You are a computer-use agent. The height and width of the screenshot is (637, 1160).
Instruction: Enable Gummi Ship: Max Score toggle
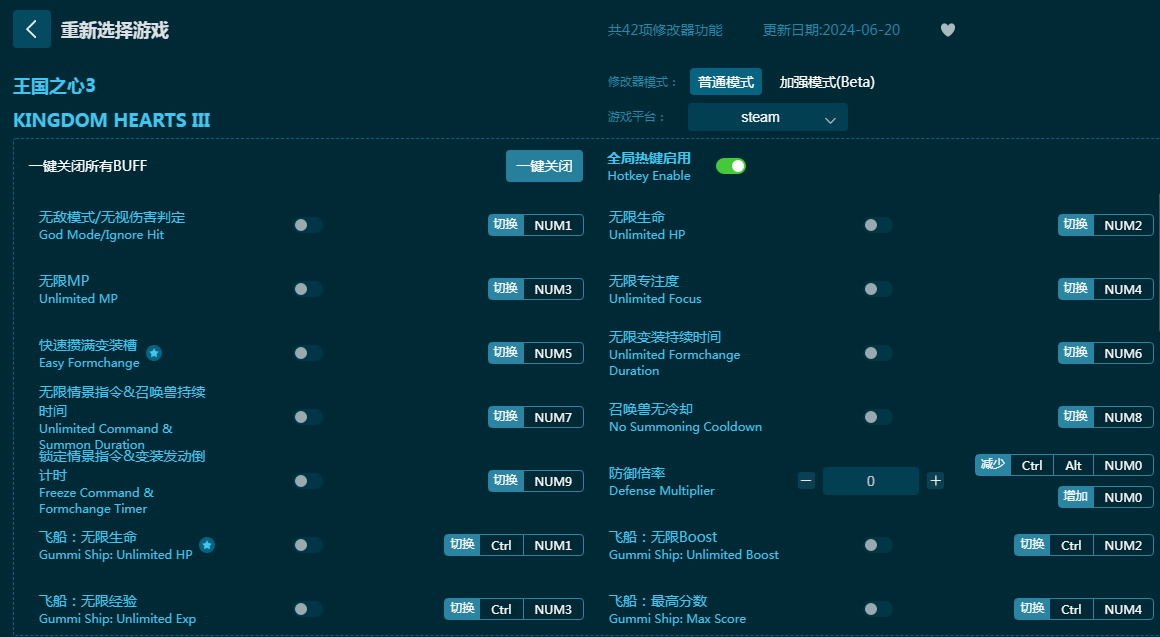(x=877, y=609)
